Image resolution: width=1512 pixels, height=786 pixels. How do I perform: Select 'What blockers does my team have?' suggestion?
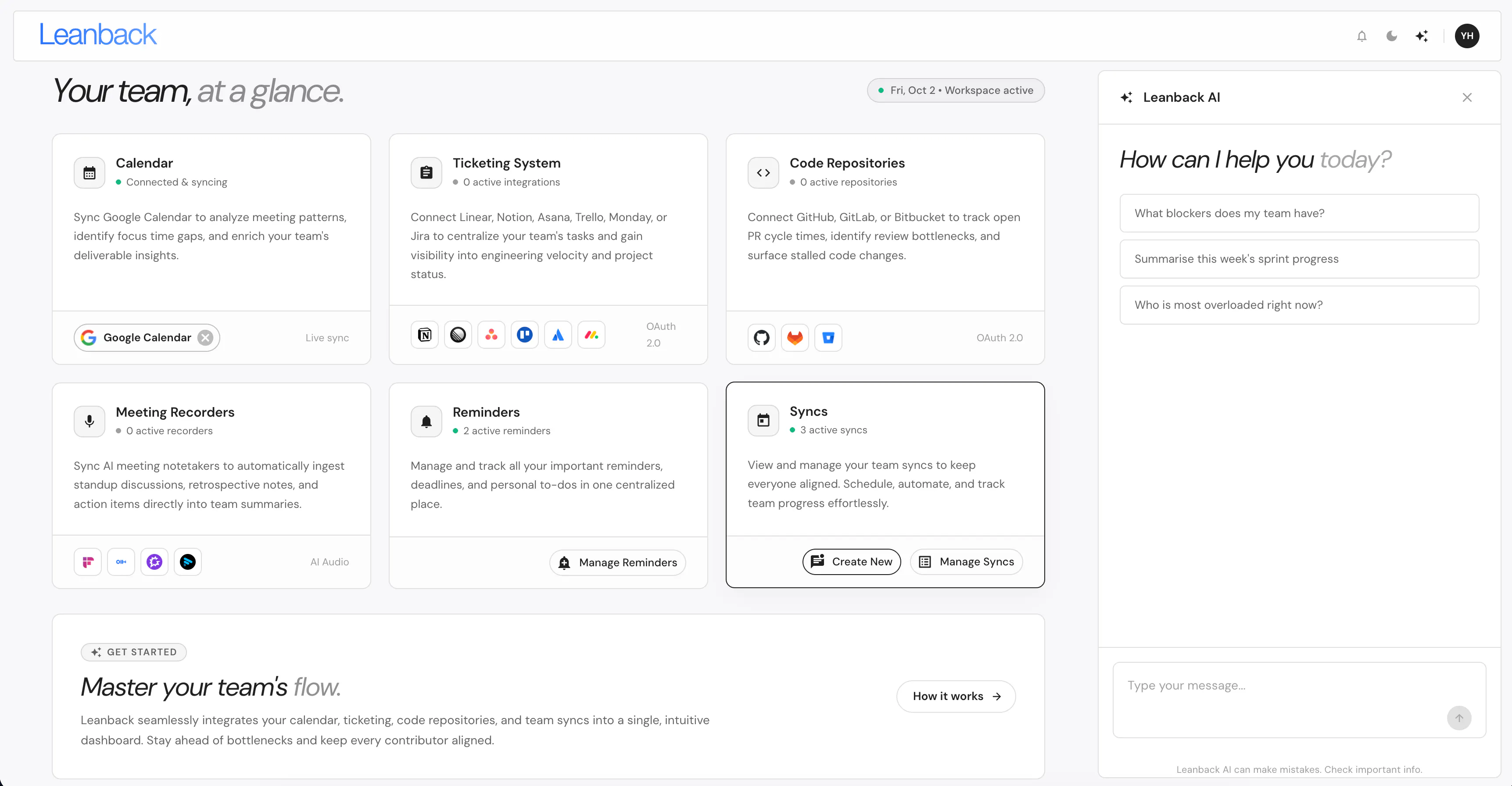tap(1299, 213)
